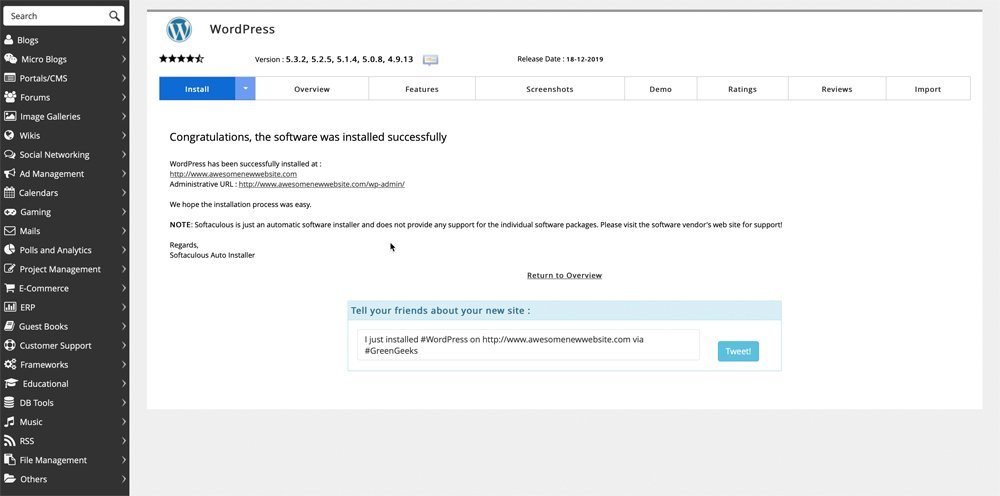Expand the Frameworks category chevron
The width and height of the screenshot is (1000, 496).
coord(123,364)
